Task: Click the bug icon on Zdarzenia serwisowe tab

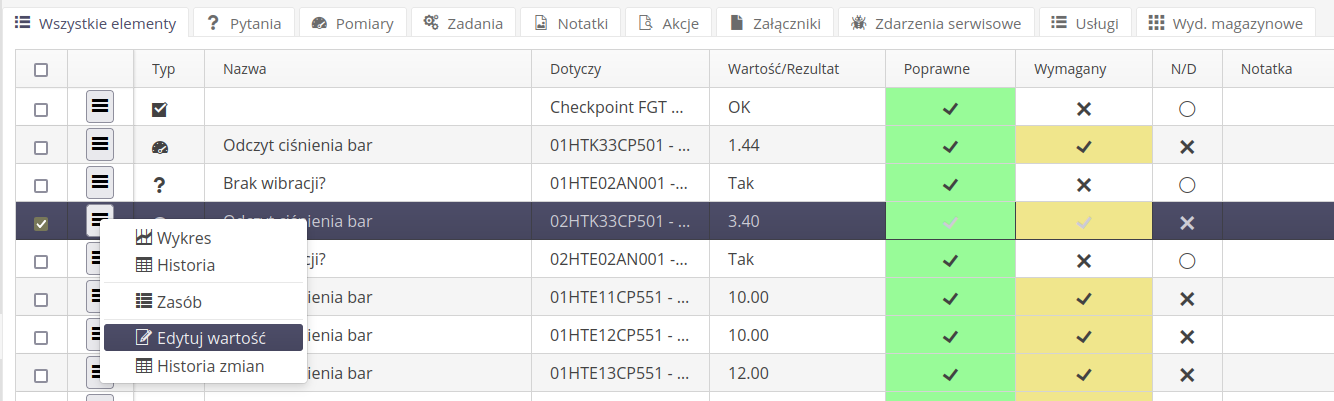Action: pos(858,23)
